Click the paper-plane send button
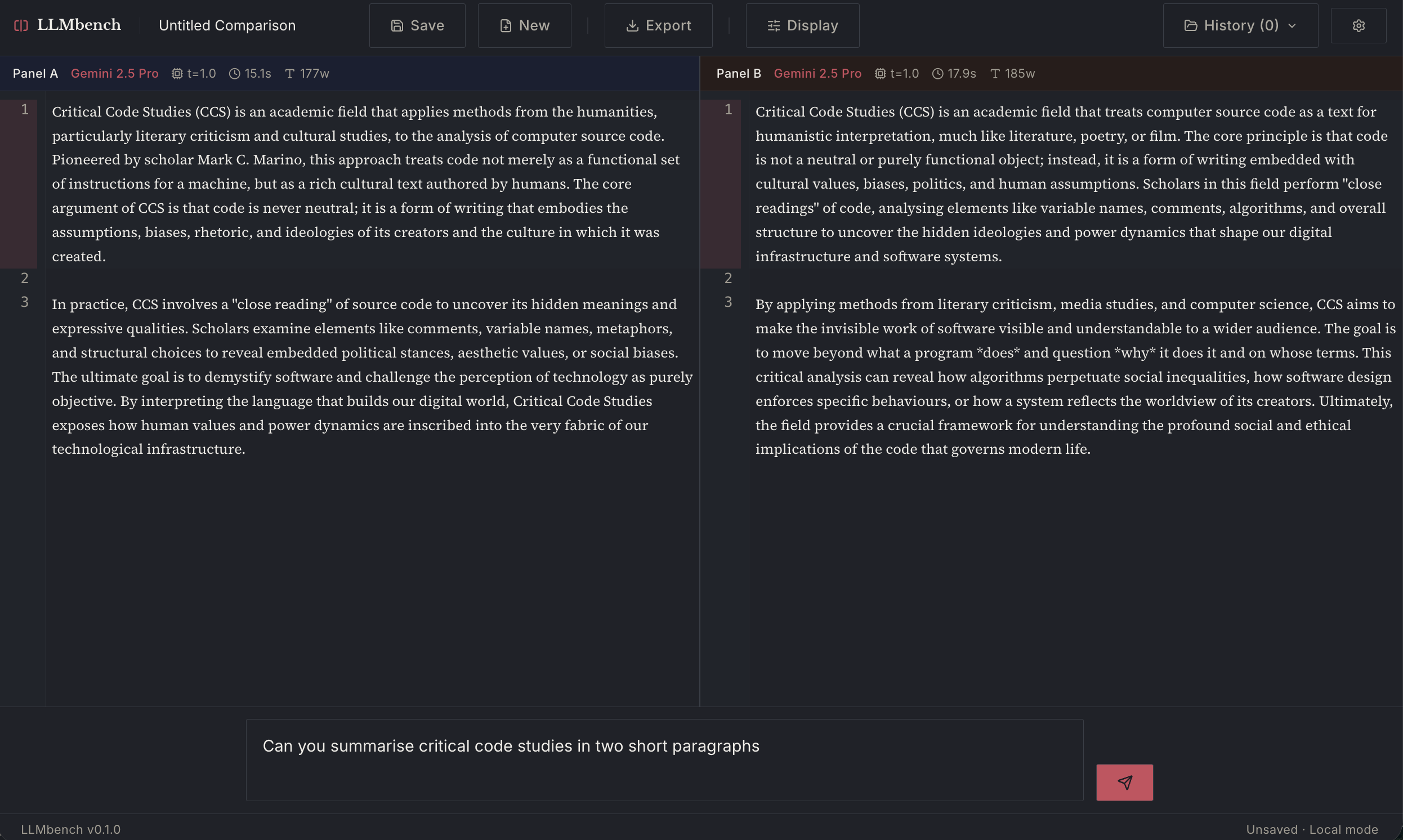The width and height of the screenshot is (1403, 840). pos(1124,782)
